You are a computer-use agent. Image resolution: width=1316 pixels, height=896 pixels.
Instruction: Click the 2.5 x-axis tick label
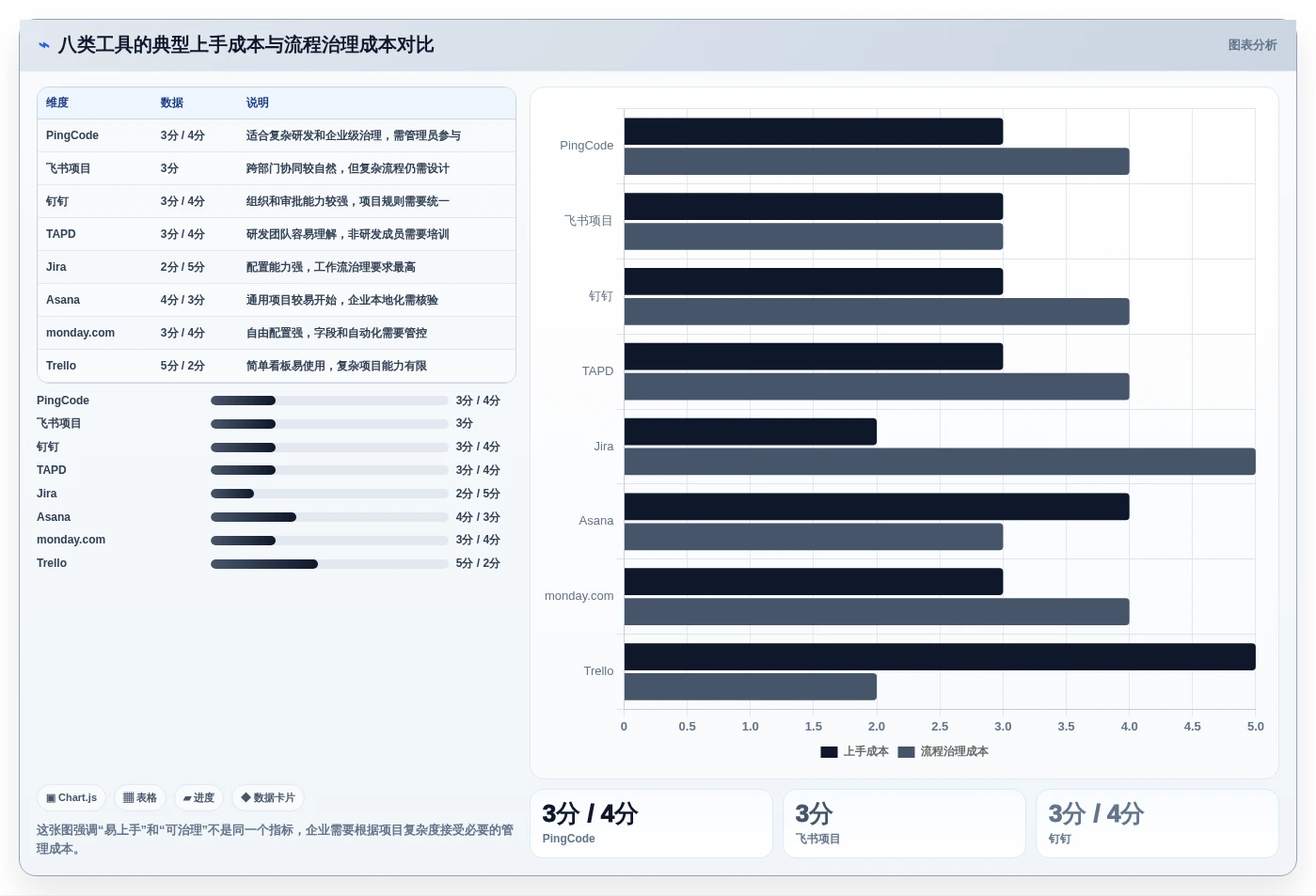pyautogui.click(x=940, y=727)
